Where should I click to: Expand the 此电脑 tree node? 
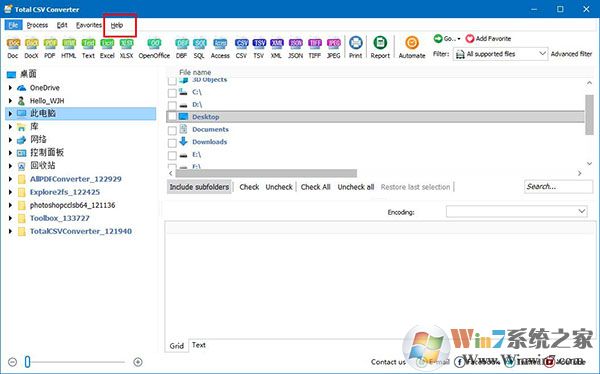[x=10, y=113]
